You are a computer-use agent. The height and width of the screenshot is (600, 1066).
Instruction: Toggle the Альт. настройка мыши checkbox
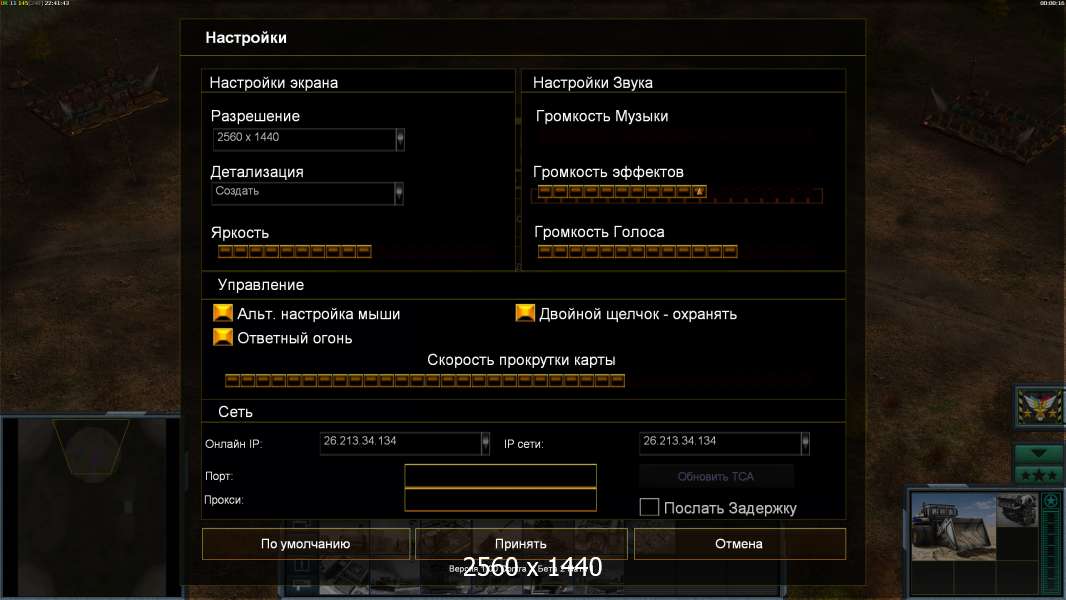click(223, 313)
